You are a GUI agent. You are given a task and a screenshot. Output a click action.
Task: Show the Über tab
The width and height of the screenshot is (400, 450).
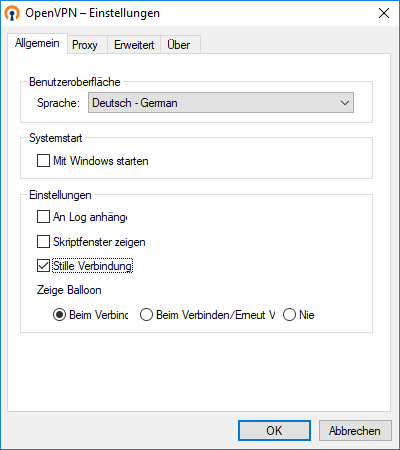[179, 45]
